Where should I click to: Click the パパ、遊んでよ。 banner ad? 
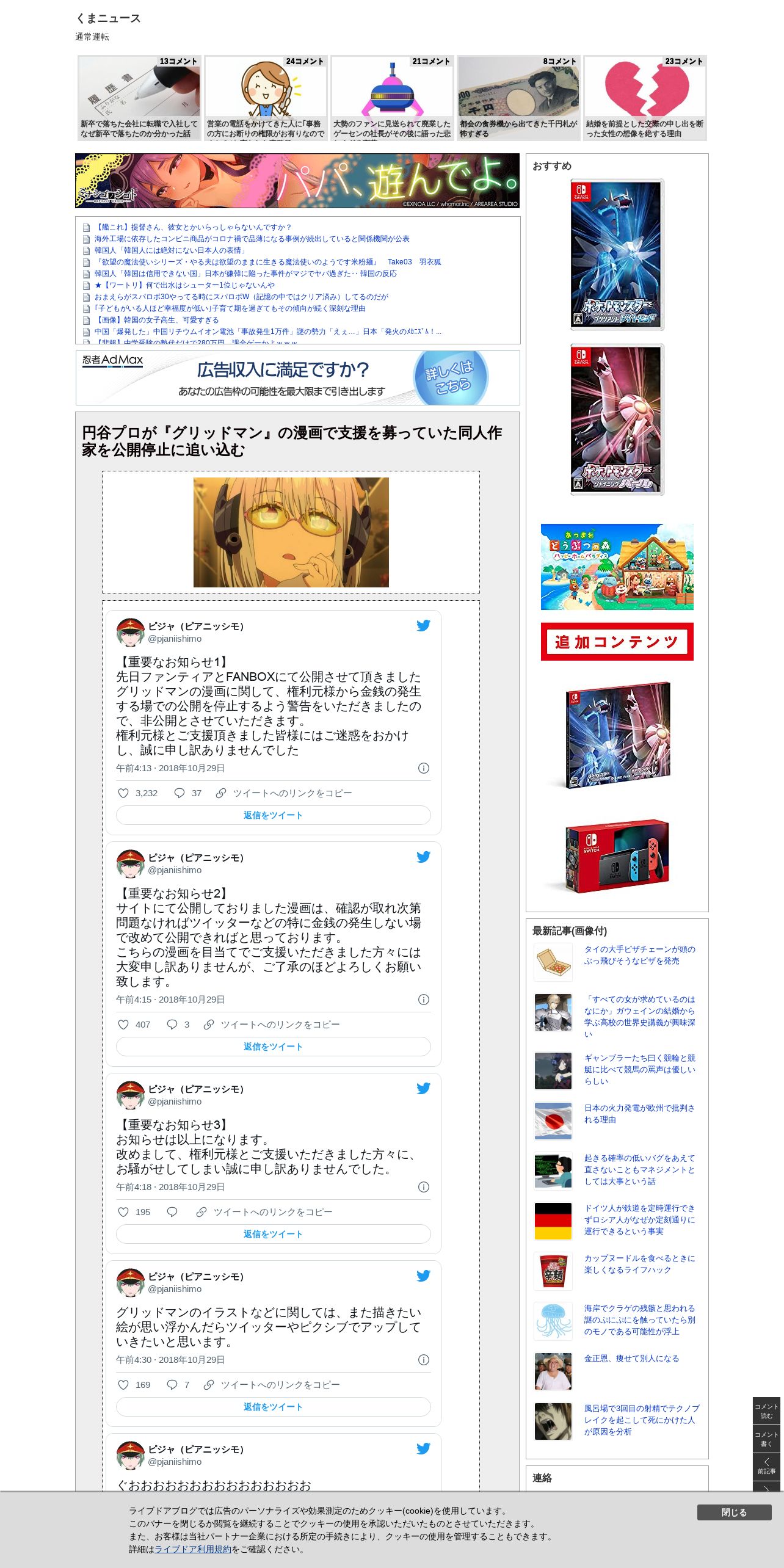(297, 181)
